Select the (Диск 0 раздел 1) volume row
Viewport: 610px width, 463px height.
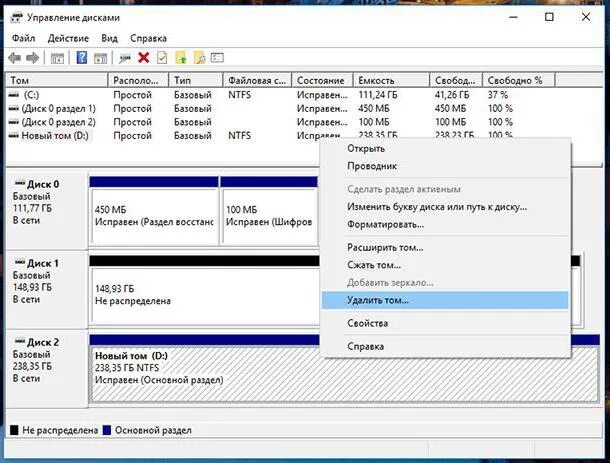pos(280,108)
